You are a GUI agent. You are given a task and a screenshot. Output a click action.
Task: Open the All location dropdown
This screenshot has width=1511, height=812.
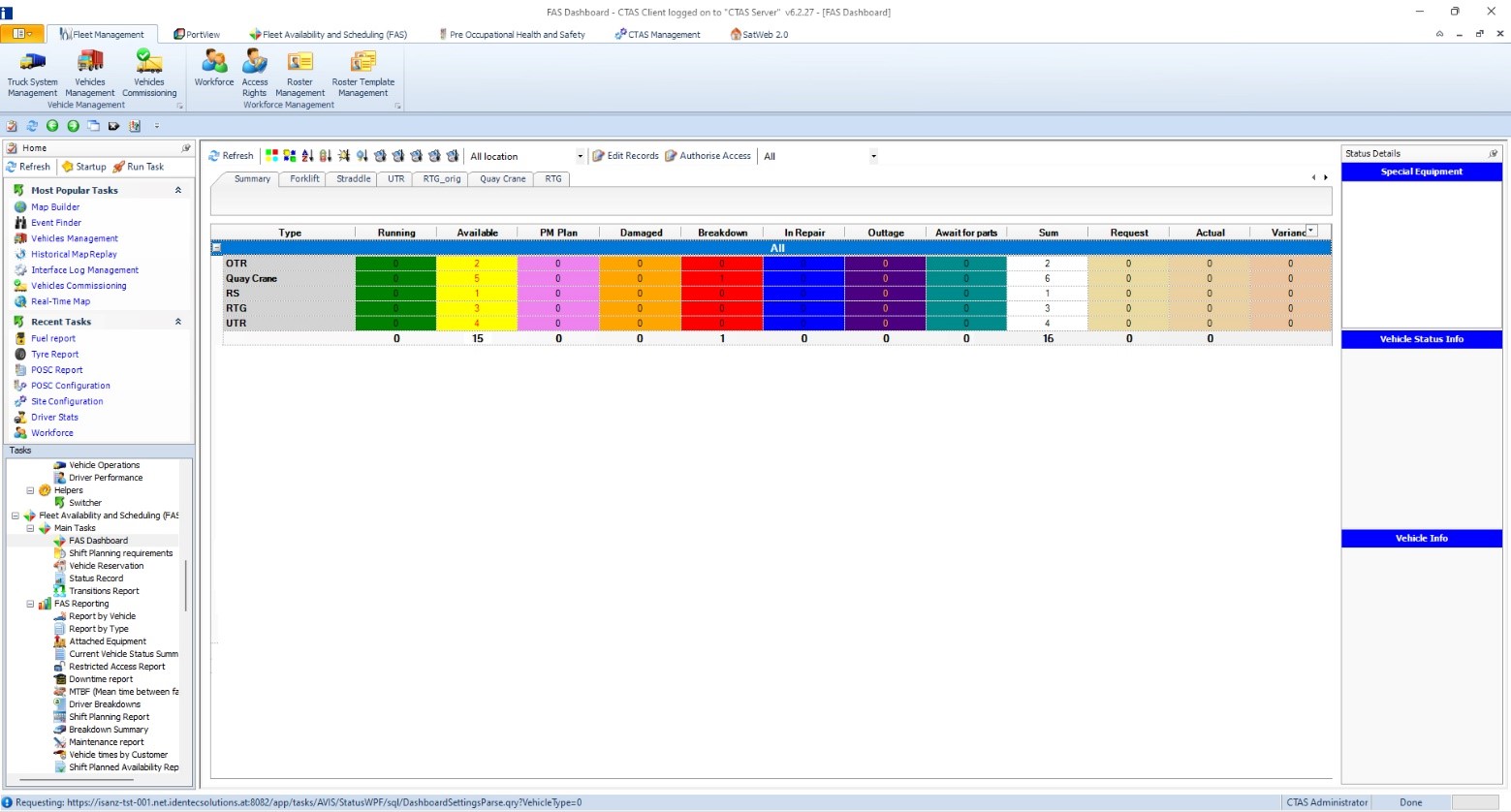pos(579,155)
